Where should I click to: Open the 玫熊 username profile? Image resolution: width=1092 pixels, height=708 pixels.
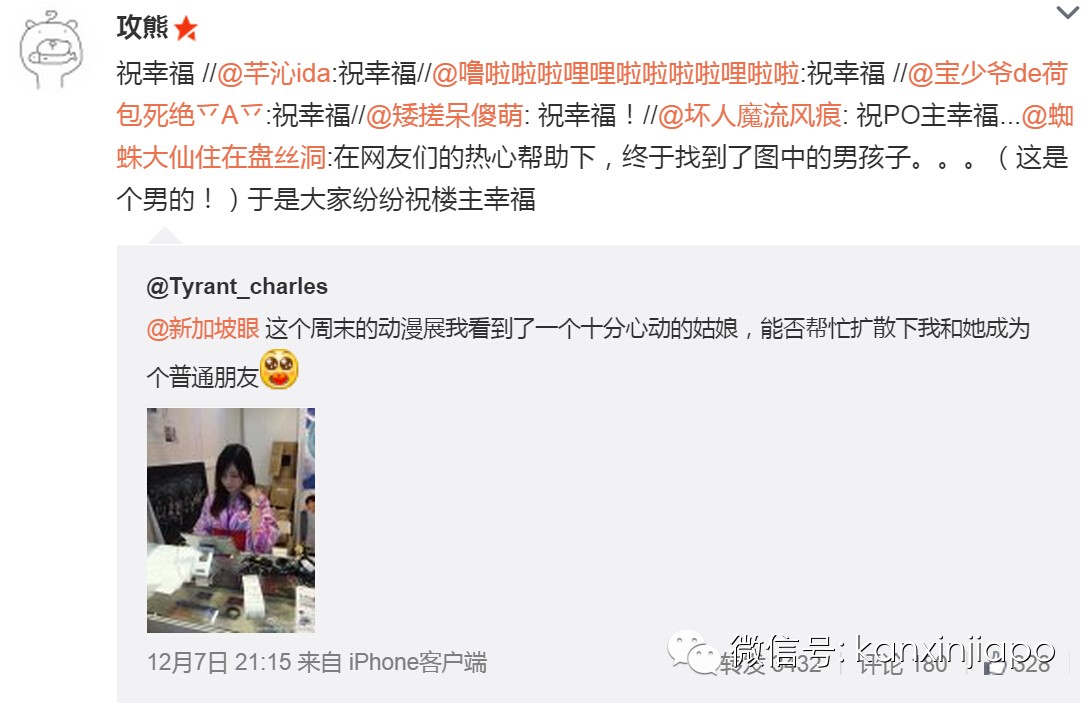(x=142, y=28)
